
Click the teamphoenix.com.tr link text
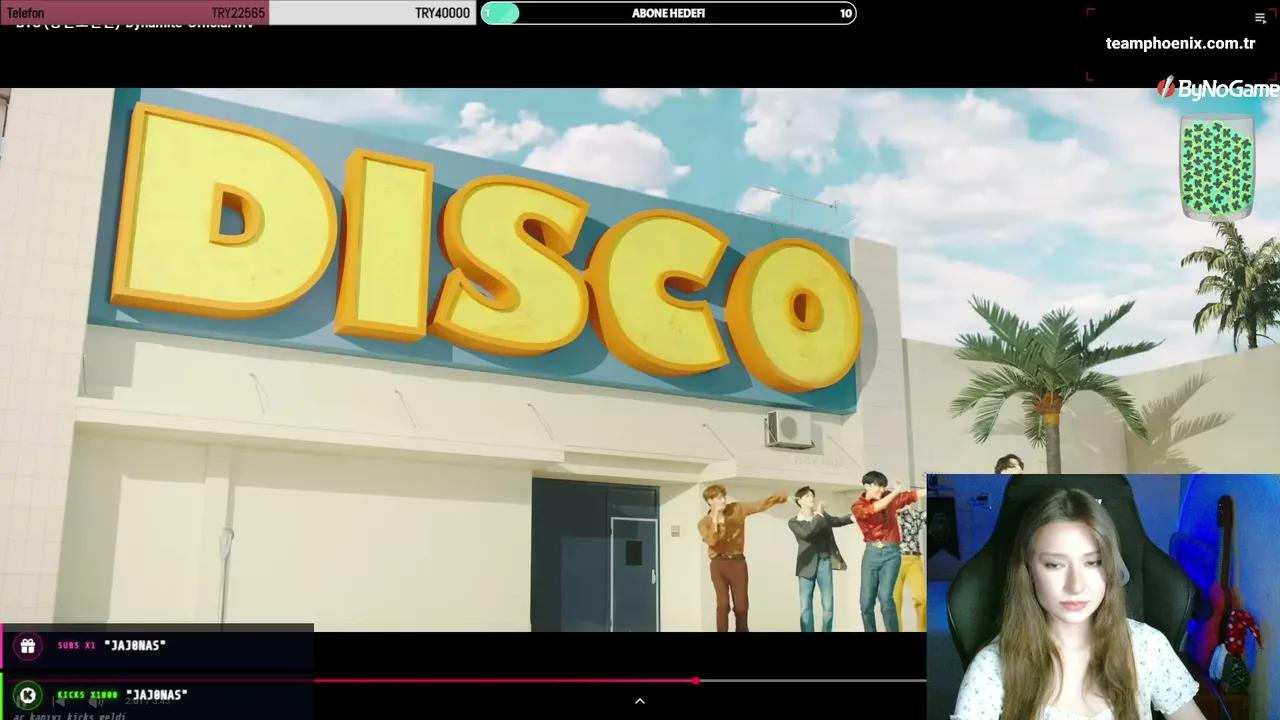pos(1180,43)
